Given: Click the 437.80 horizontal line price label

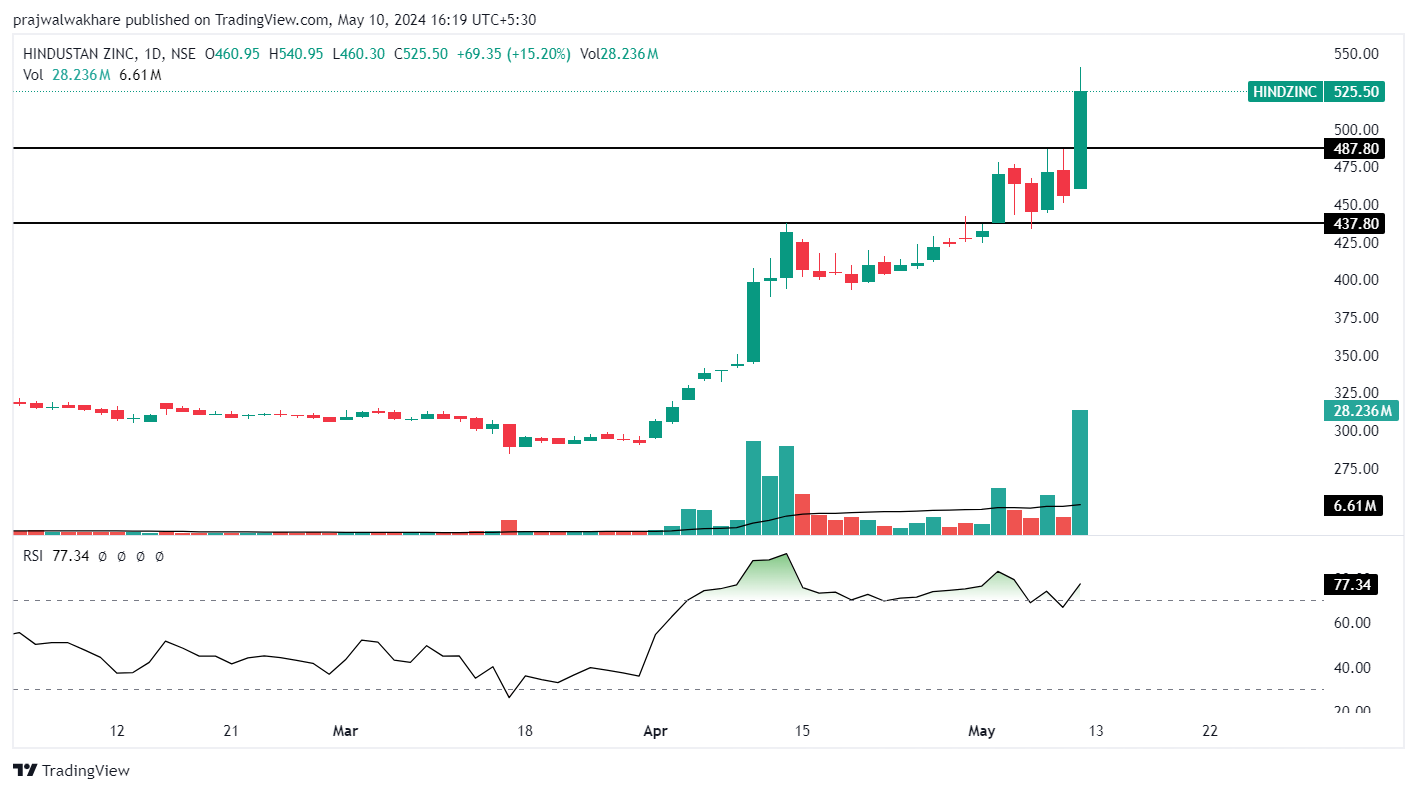Looking at the screenshot, I should click(1356, 223).
